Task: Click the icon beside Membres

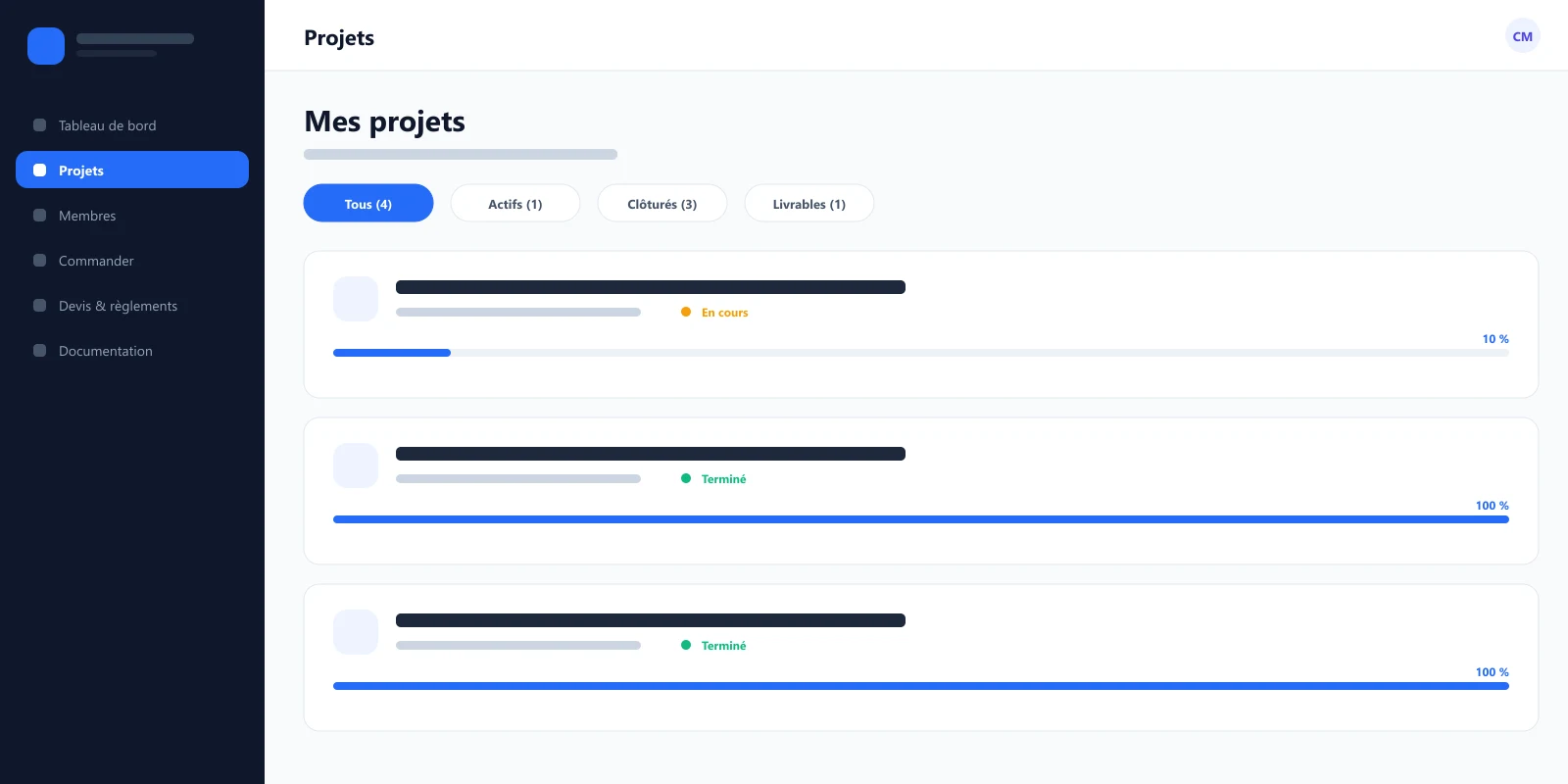Action: 40,216
